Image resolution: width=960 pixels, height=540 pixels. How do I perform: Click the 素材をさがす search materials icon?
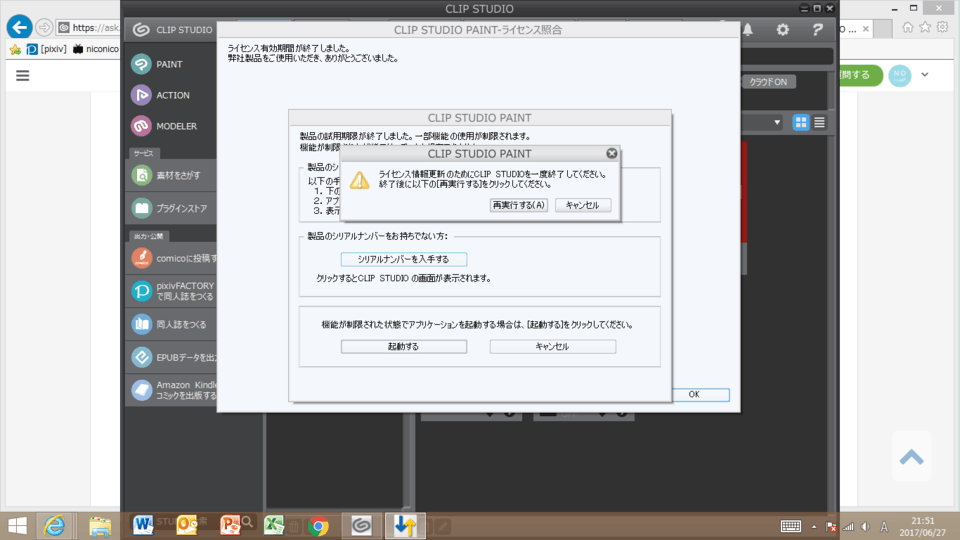(142, 175)
